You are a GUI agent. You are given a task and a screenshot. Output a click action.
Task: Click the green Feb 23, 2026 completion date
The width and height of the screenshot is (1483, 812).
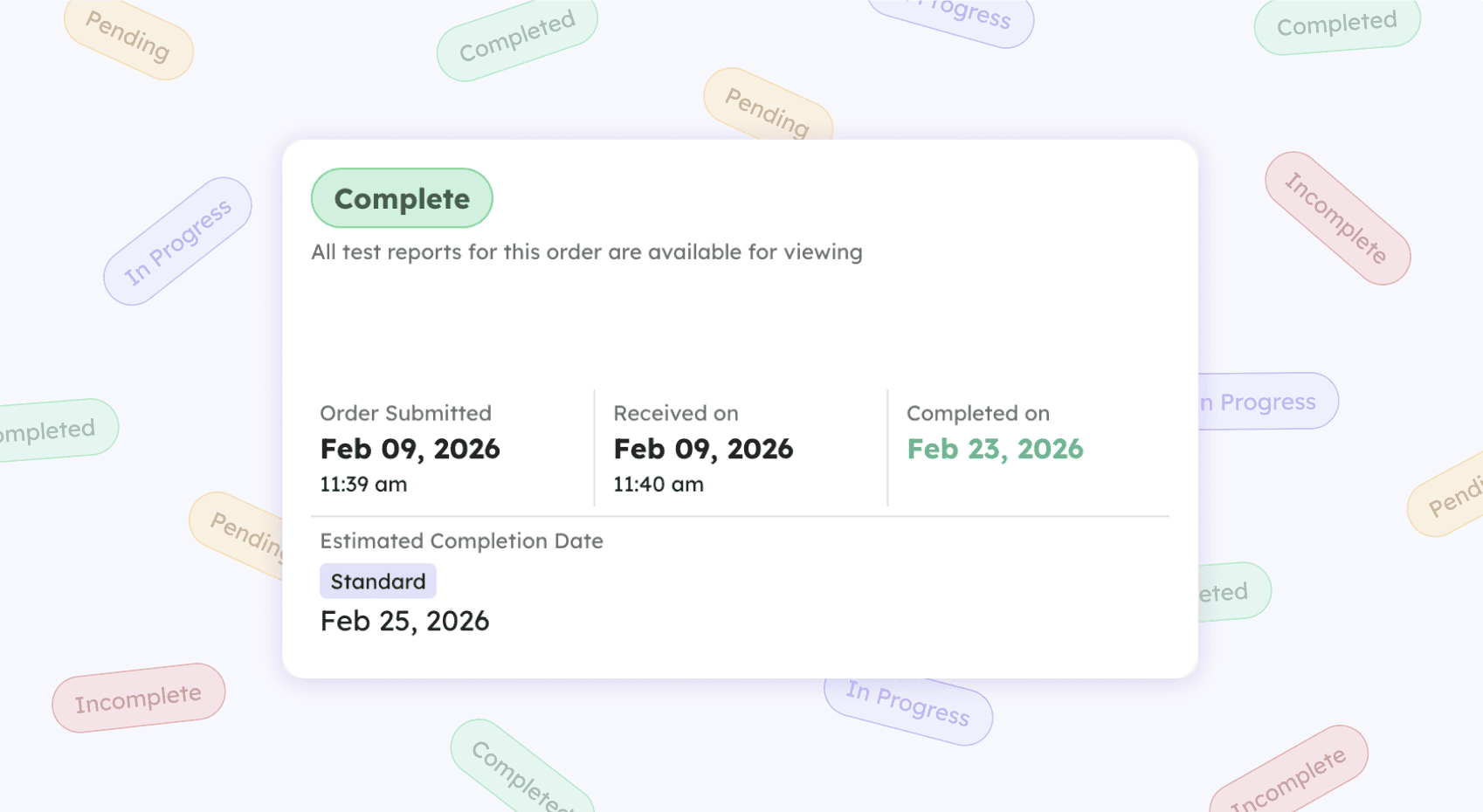(x=995, y=449)
